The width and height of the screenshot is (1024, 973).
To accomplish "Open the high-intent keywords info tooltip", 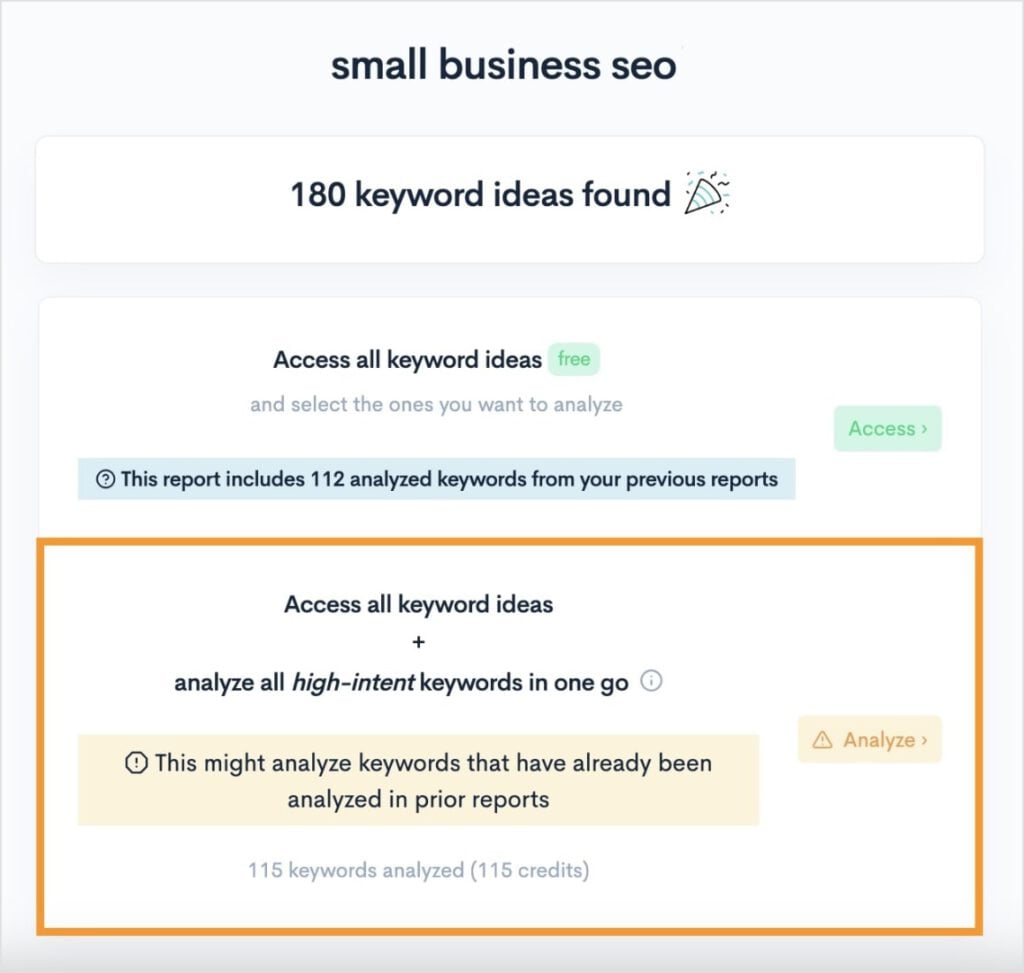I will point(652,682).
